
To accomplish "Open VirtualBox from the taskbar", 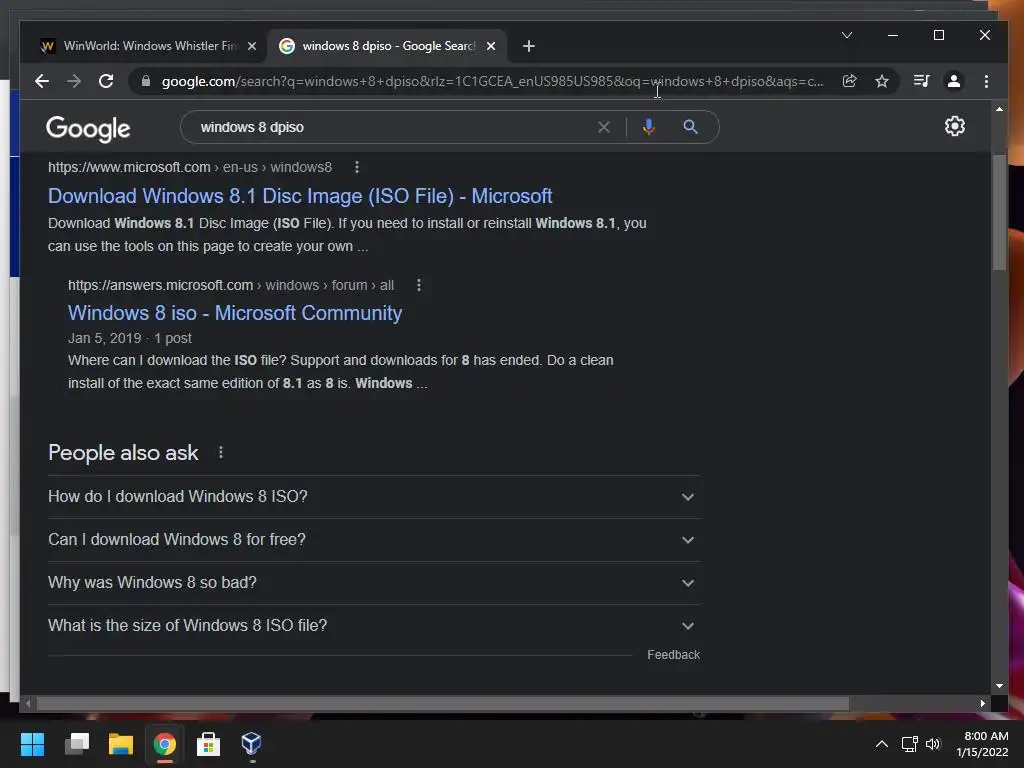I will pos(251,744).
